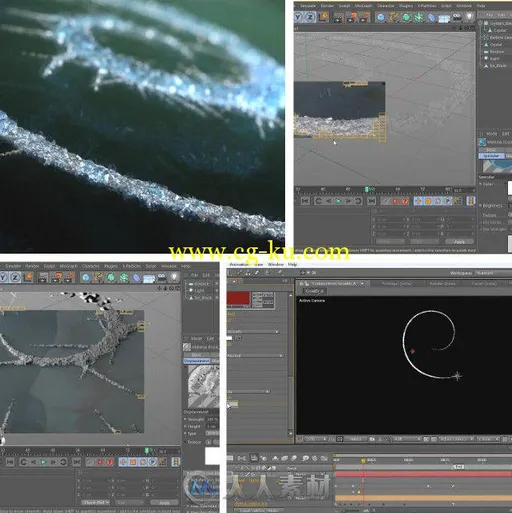
Task: Lock the Y axis in top-right Cinema 4D window
Action: pos(298,17)
